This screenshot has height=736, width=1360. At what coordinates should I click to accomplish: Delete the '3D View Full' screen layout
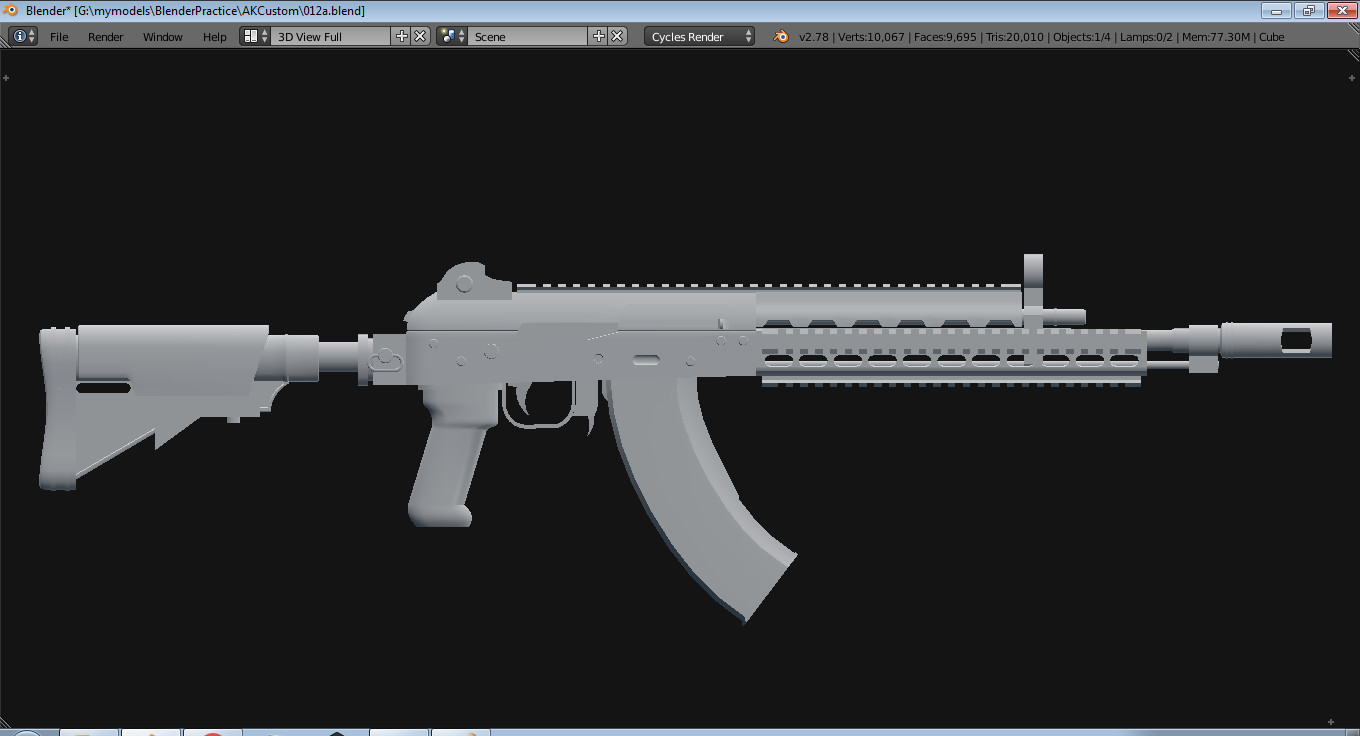tap(420, 36)
